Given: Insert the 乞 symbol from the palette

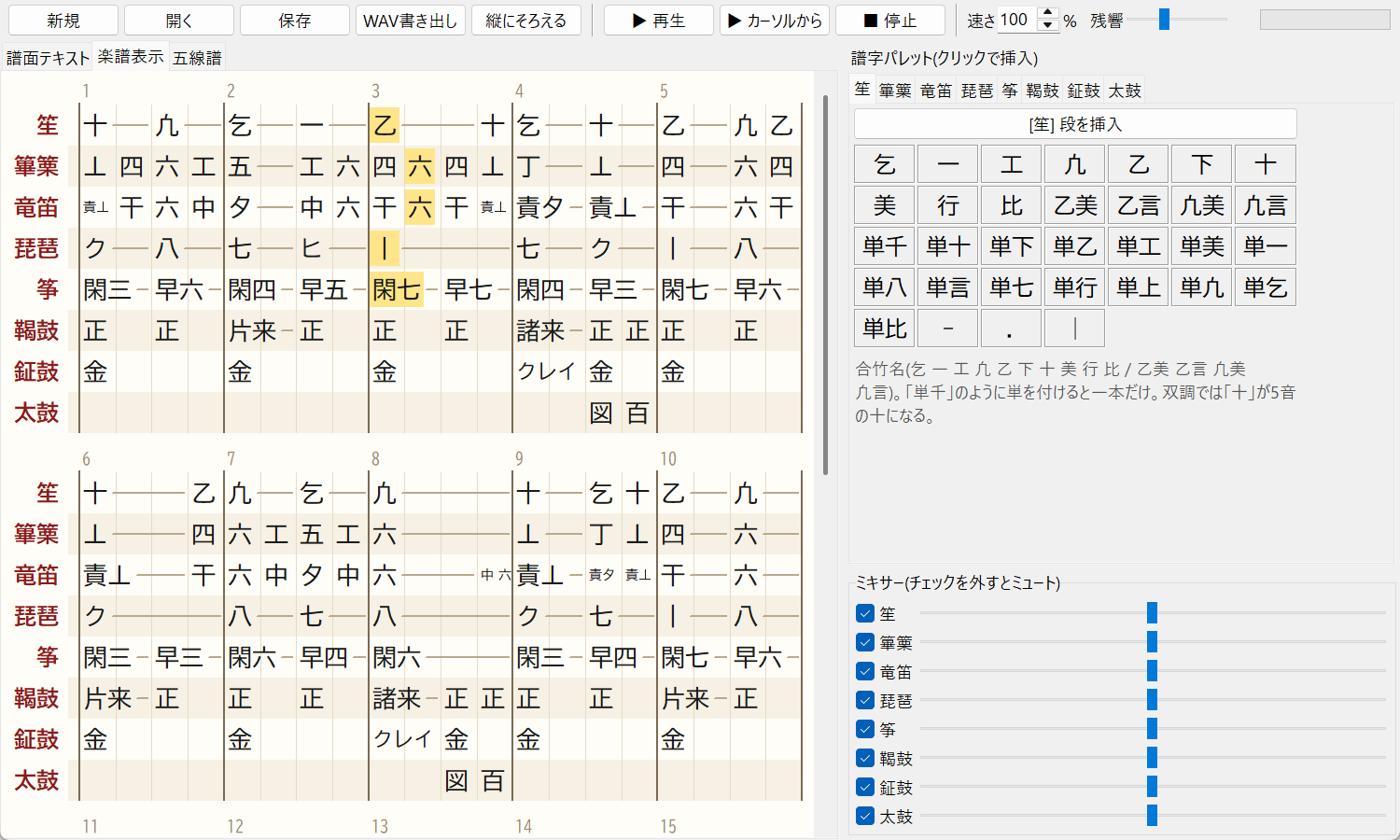Looking at the screenshot, I should click(885, 164).
